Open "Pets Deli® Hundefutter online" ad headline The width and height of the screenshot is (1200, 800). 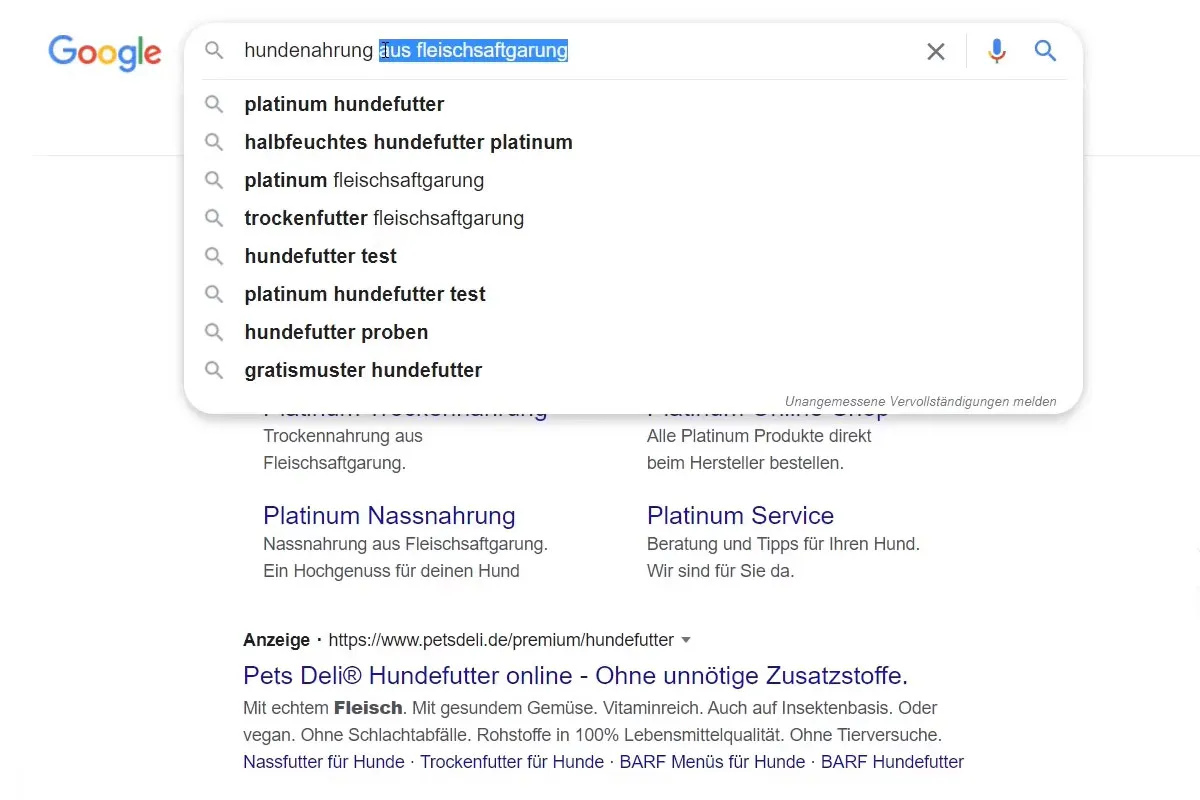(x=575, y=675)
